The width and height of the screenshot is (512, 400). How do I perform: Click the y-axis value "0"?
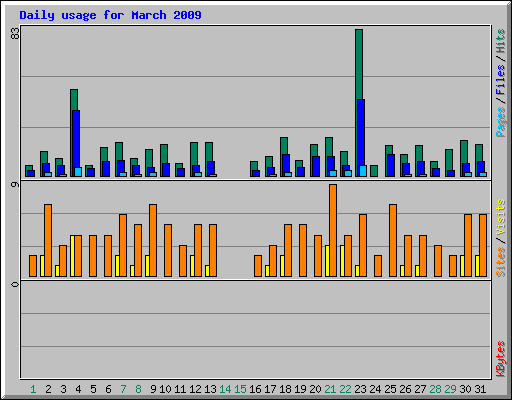coord(15,284)
